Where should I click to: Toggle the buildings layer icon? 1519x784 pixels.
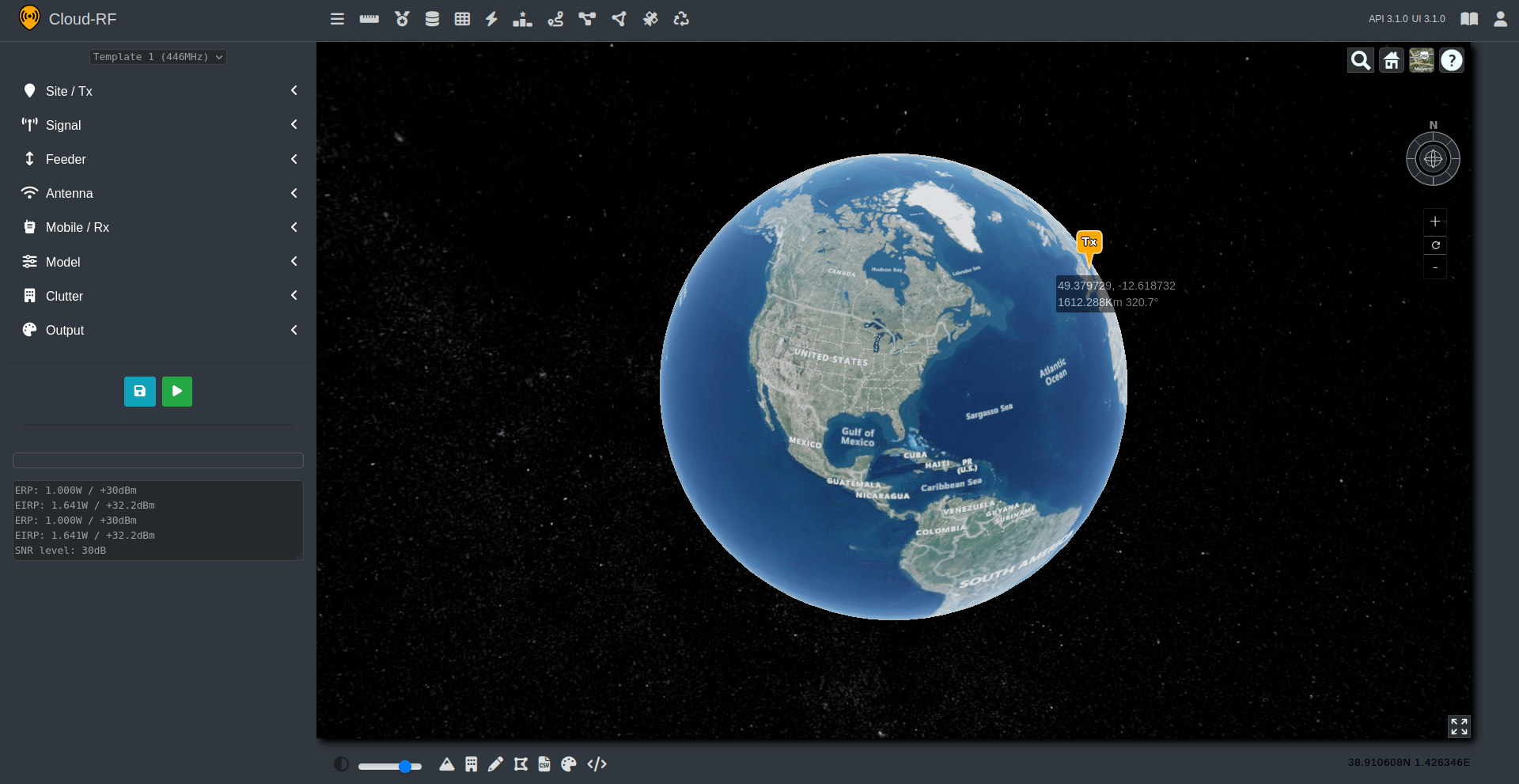point(472,764)
